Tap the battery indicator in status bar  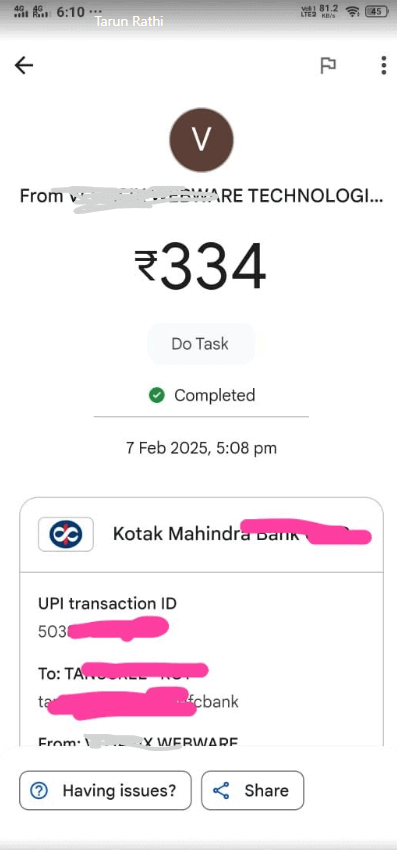pyautogui.click(x=377, y=11)
